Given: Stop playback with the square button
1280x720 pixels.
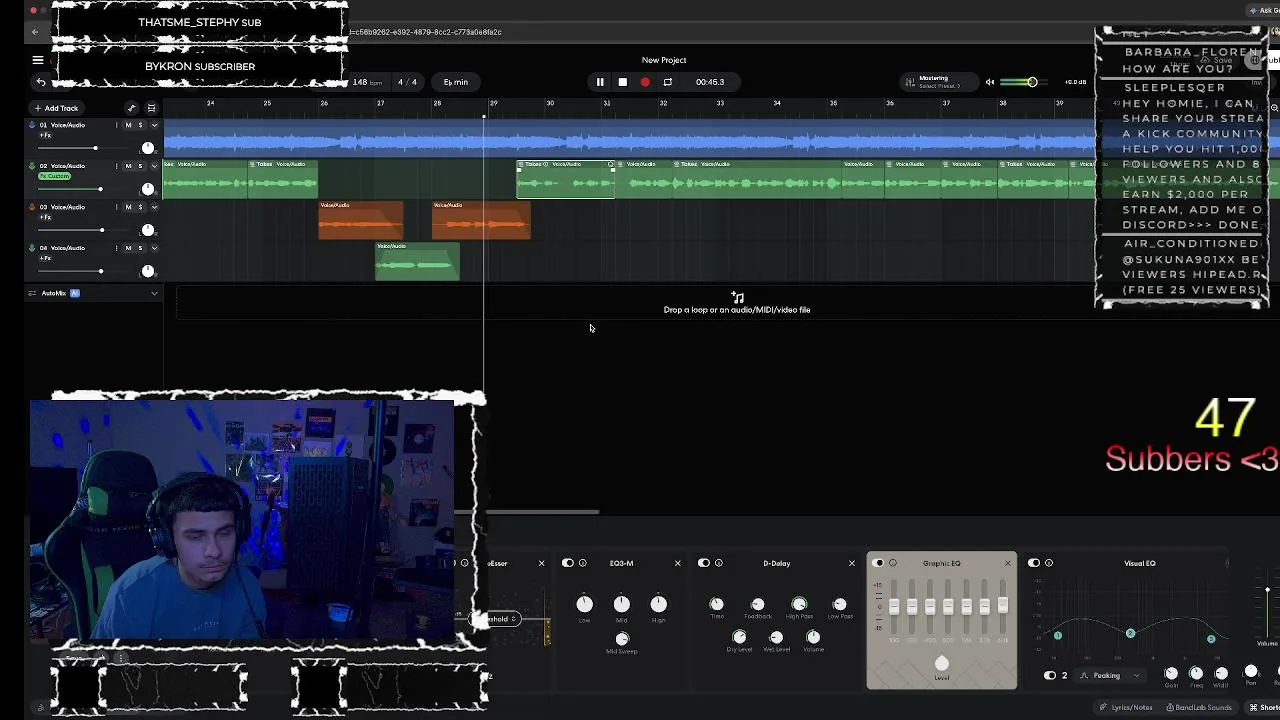Looking at the screenshot, I should 622,82.
